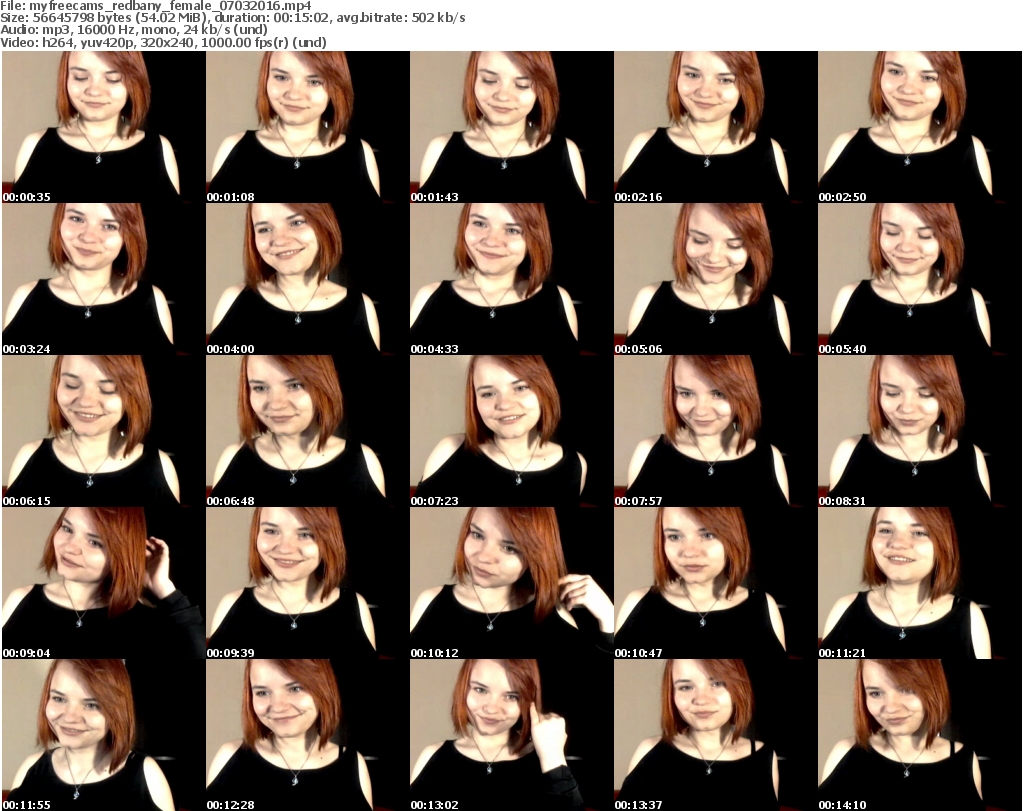Click the 00:12:28 timestamp label
This screenshot has height=811, width=1024.
pyautogui.click(x=230, y=804)
